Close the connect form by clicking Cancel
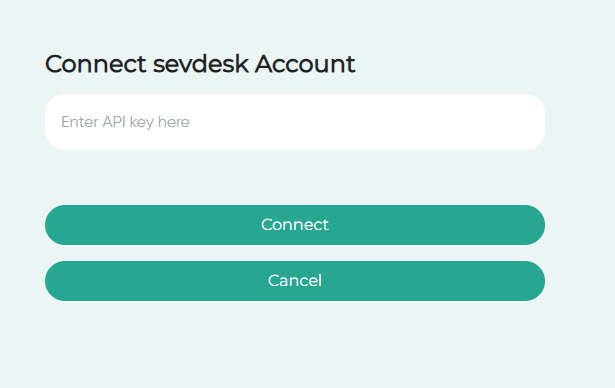 295,281
